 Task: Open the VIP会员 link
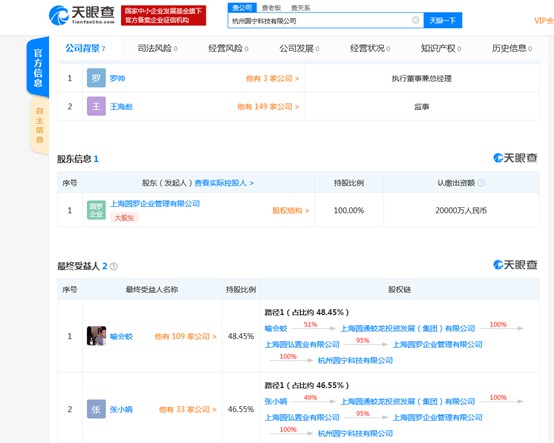(x=543, y=20)
